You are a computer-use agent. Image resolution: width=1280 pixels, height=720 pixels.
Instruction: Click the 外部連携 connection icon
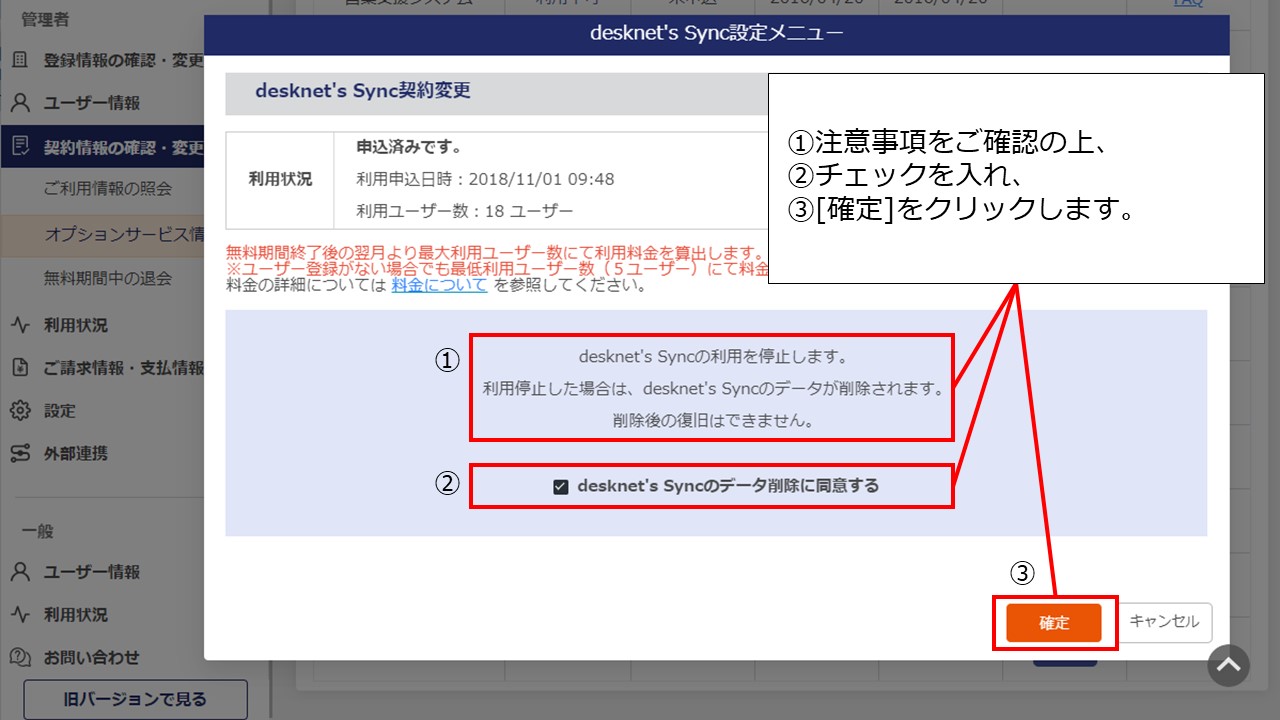coord(19,454)
